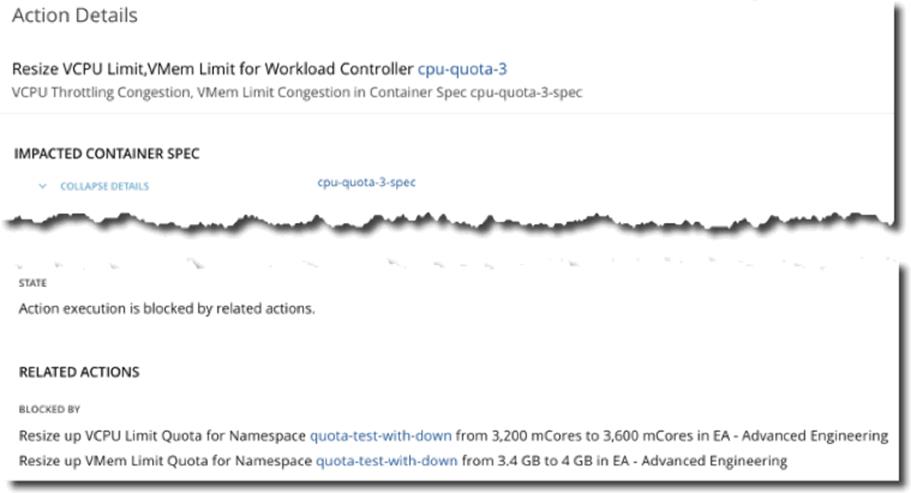Click the chevron beside Collapse Details
Image resolution: width=911 pixels, height=493 pixels.
[x=42, y=186]
